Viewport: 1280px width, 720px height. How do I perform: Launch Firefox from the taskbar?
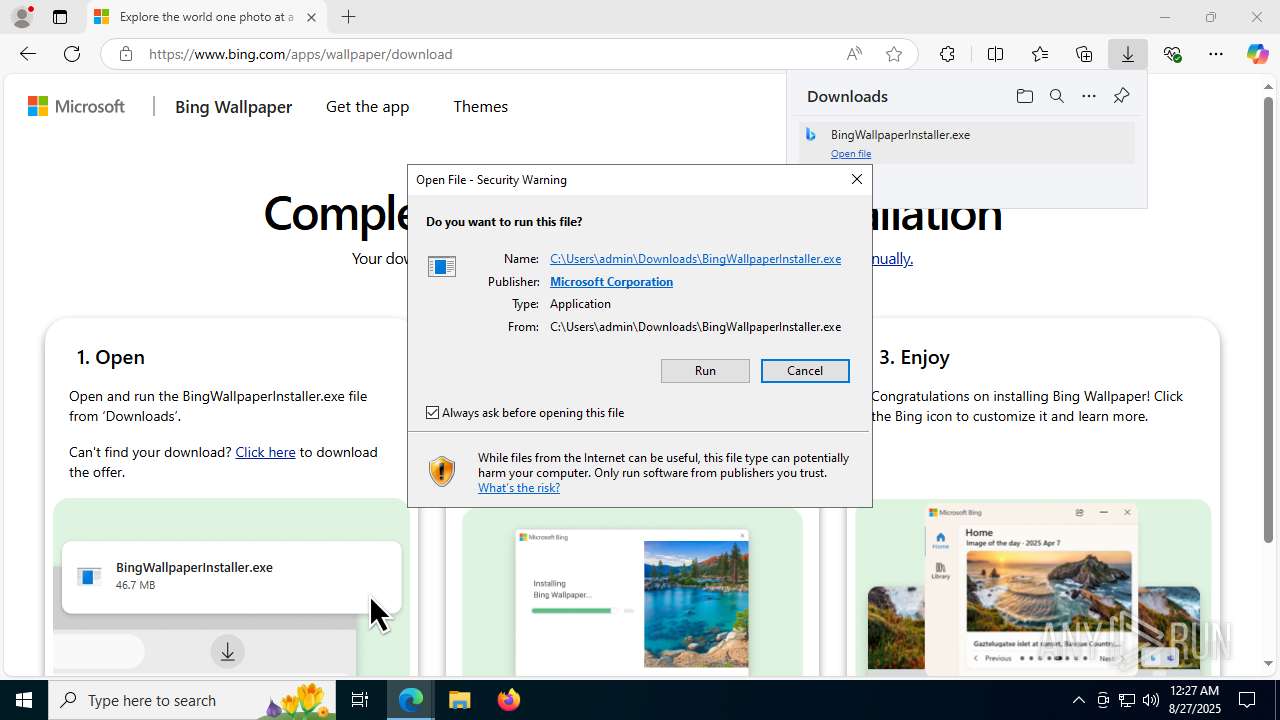508,700
